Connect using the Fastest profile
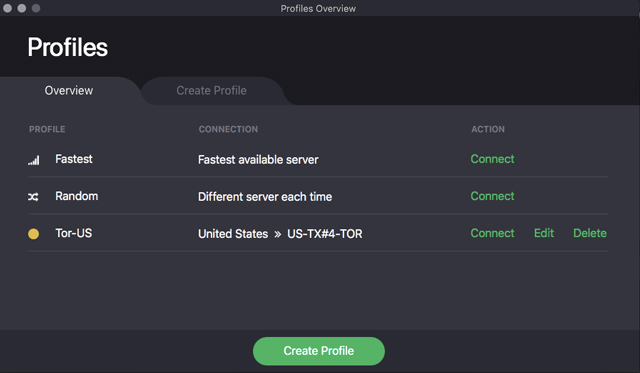This screenshot has width=640, height=373. click(492, 159)
